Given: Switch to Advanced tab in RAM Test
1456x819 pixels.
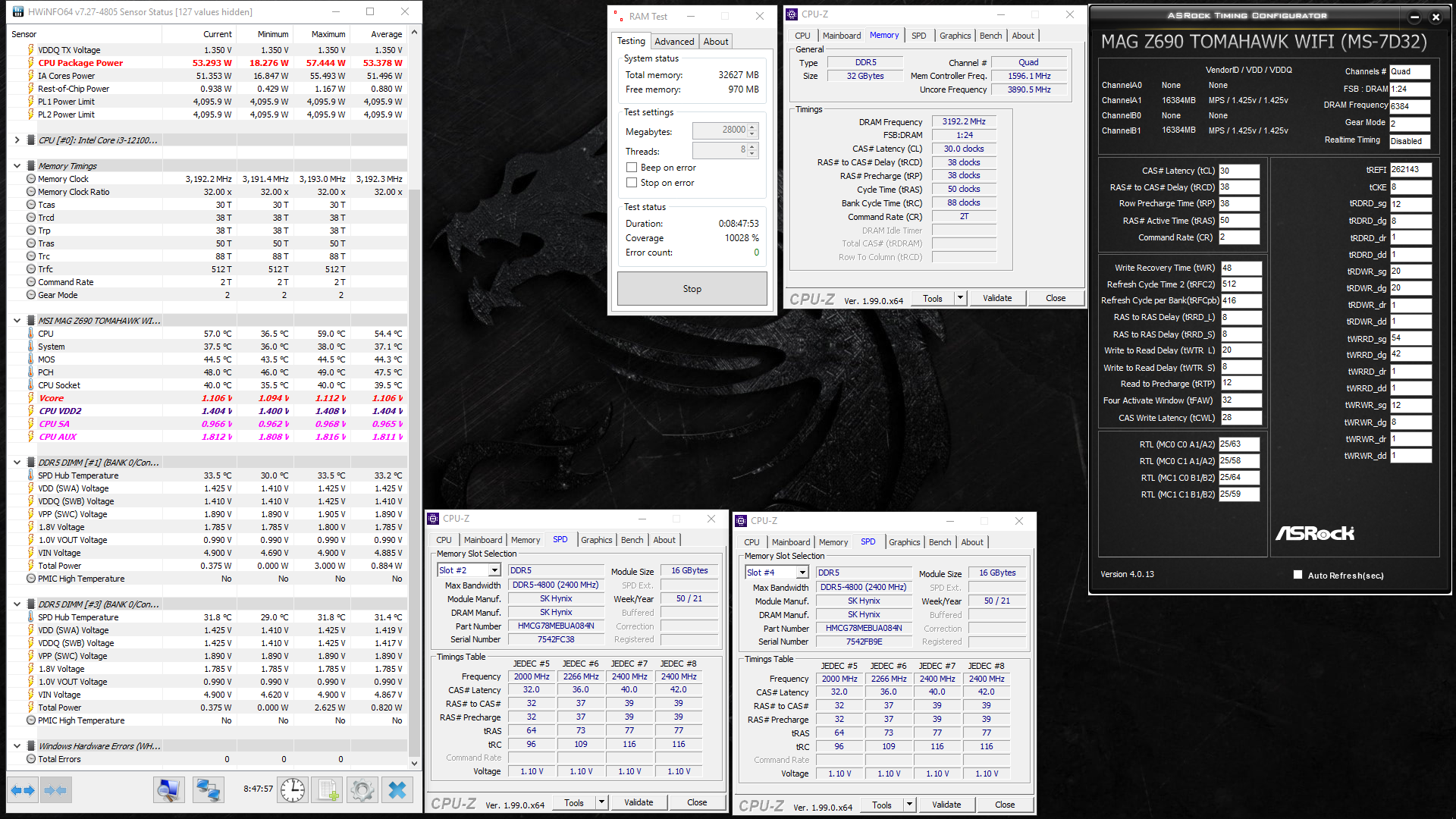Looking at the screenshot, I should [674, 42].
